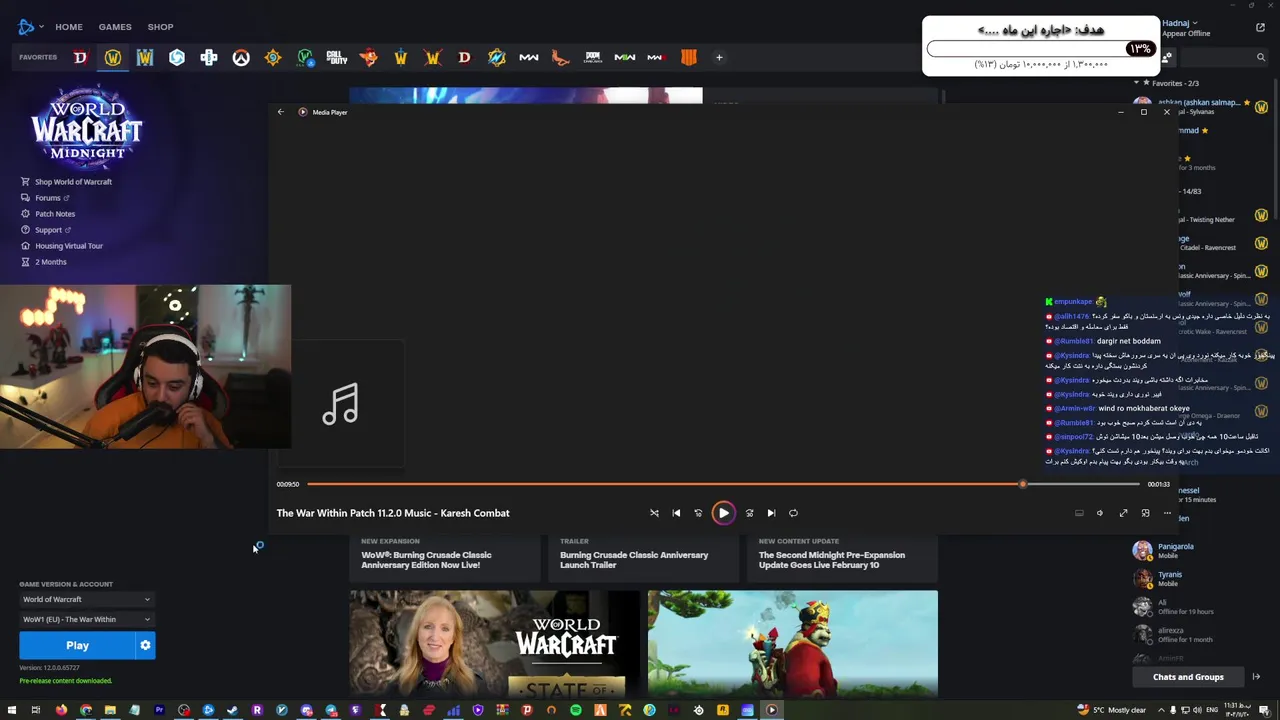Go back in Media Player
This screenshot has height=720, width=1280.
click(281, 112)
